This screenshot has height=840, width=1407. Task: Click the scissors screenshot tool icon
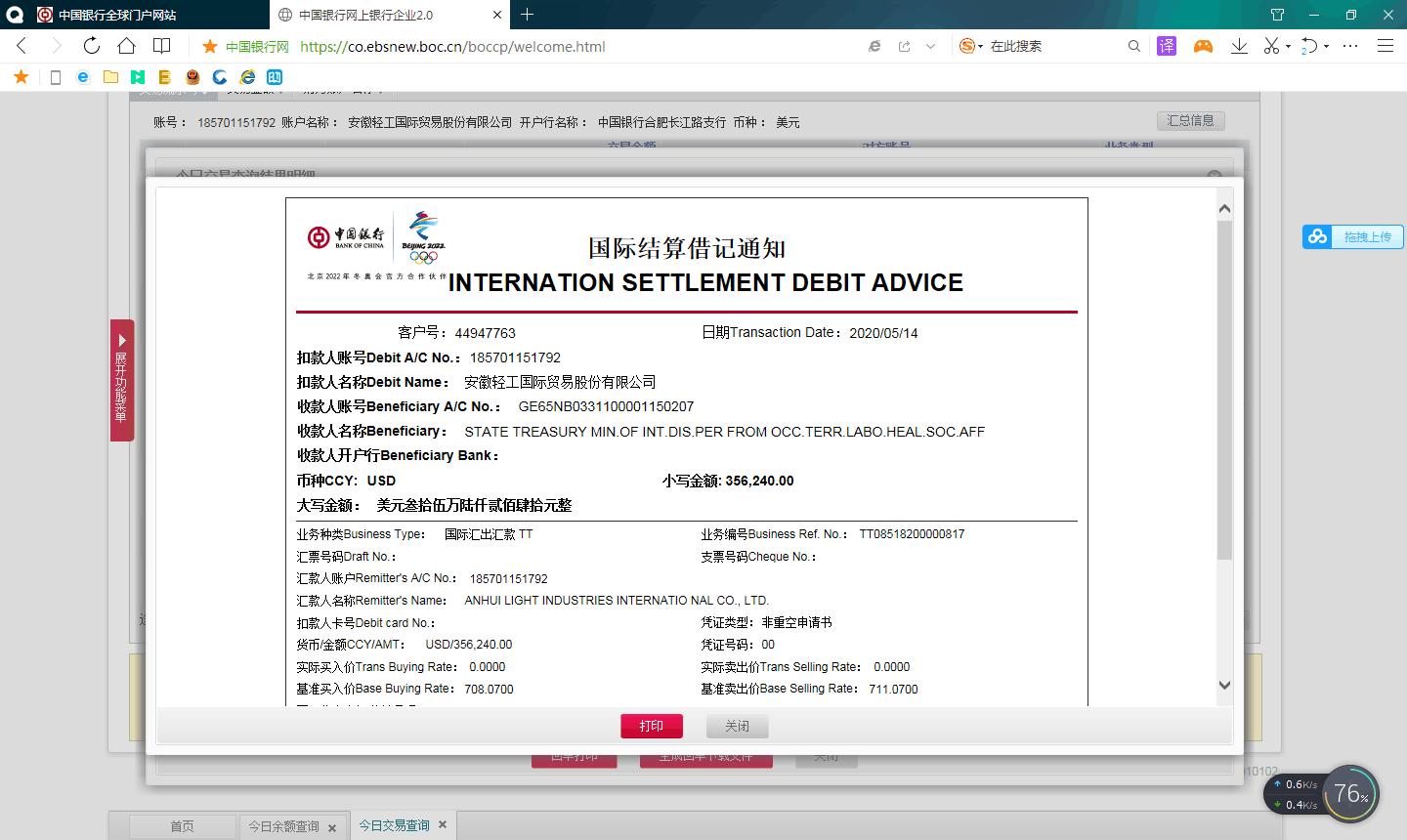[x=1270, y=46]
